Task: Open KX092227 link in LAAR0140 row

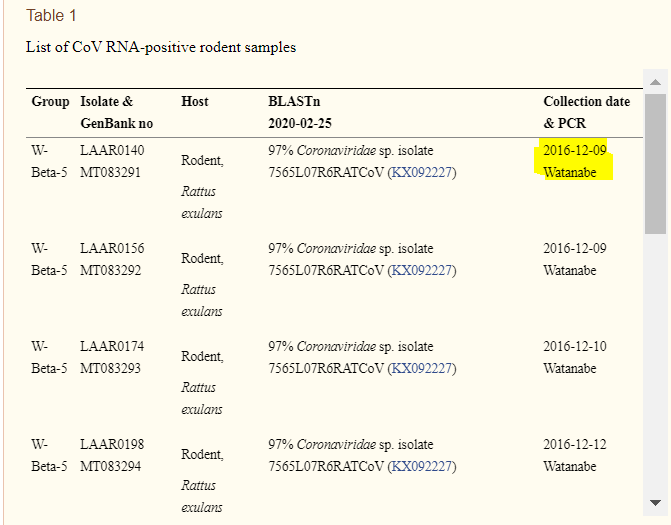Action: 422,172
